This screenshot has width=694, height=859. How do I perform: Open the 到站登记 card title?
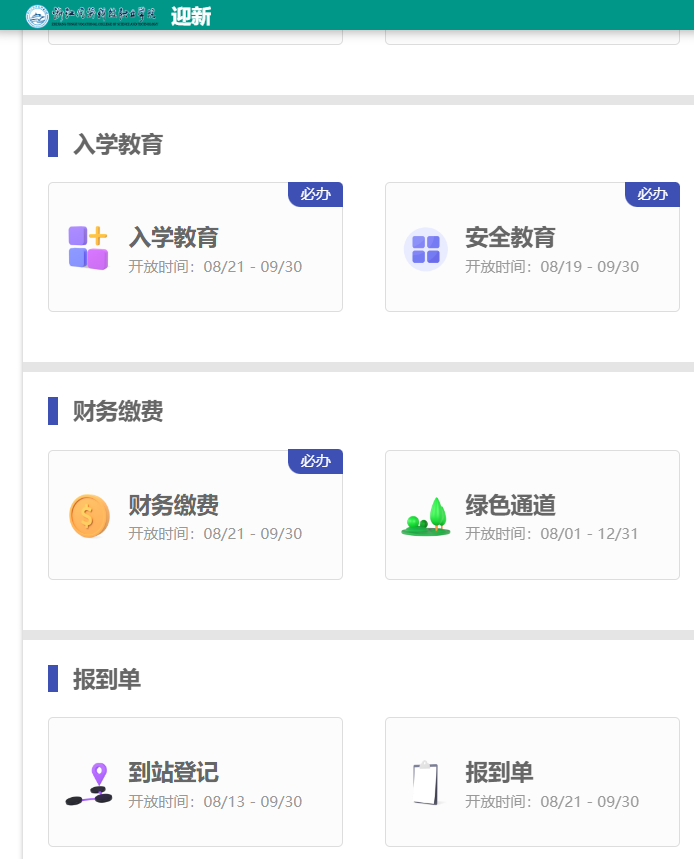click(x=173, y=773)
